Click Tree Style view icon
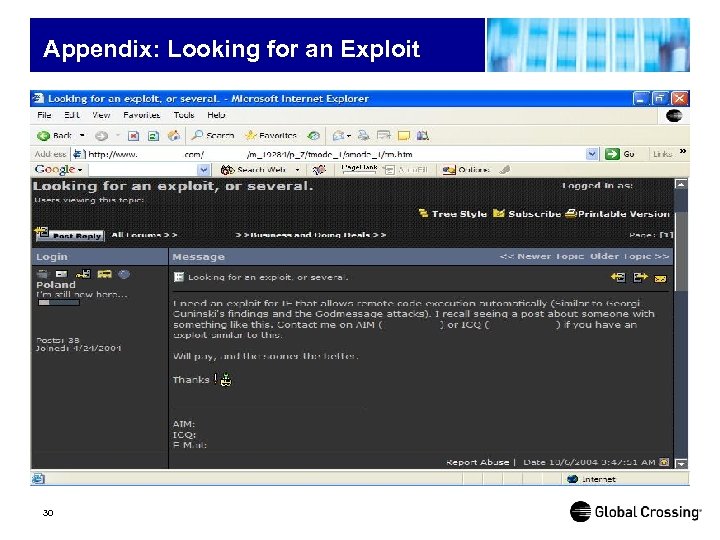This screenshot has width=720, height=540. pos(423,214)
